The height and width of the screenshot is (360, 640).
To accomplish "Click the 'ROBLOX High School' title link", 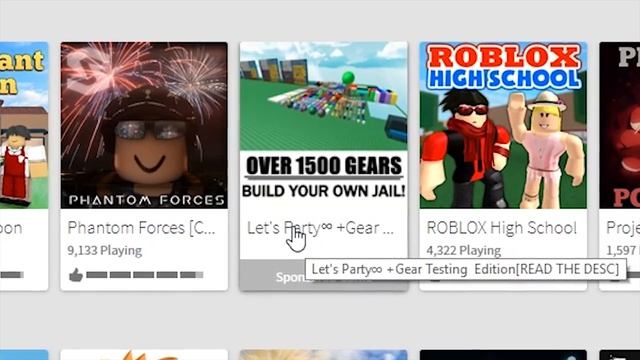I will (x=502, y=228).
